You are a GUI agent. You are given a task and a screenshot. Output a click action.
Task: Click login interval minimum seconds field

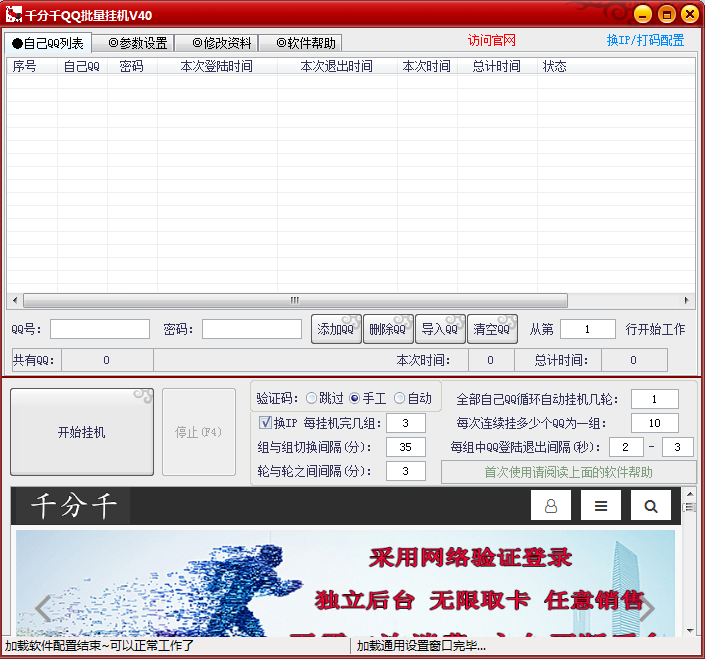click(x=626, y=447)
